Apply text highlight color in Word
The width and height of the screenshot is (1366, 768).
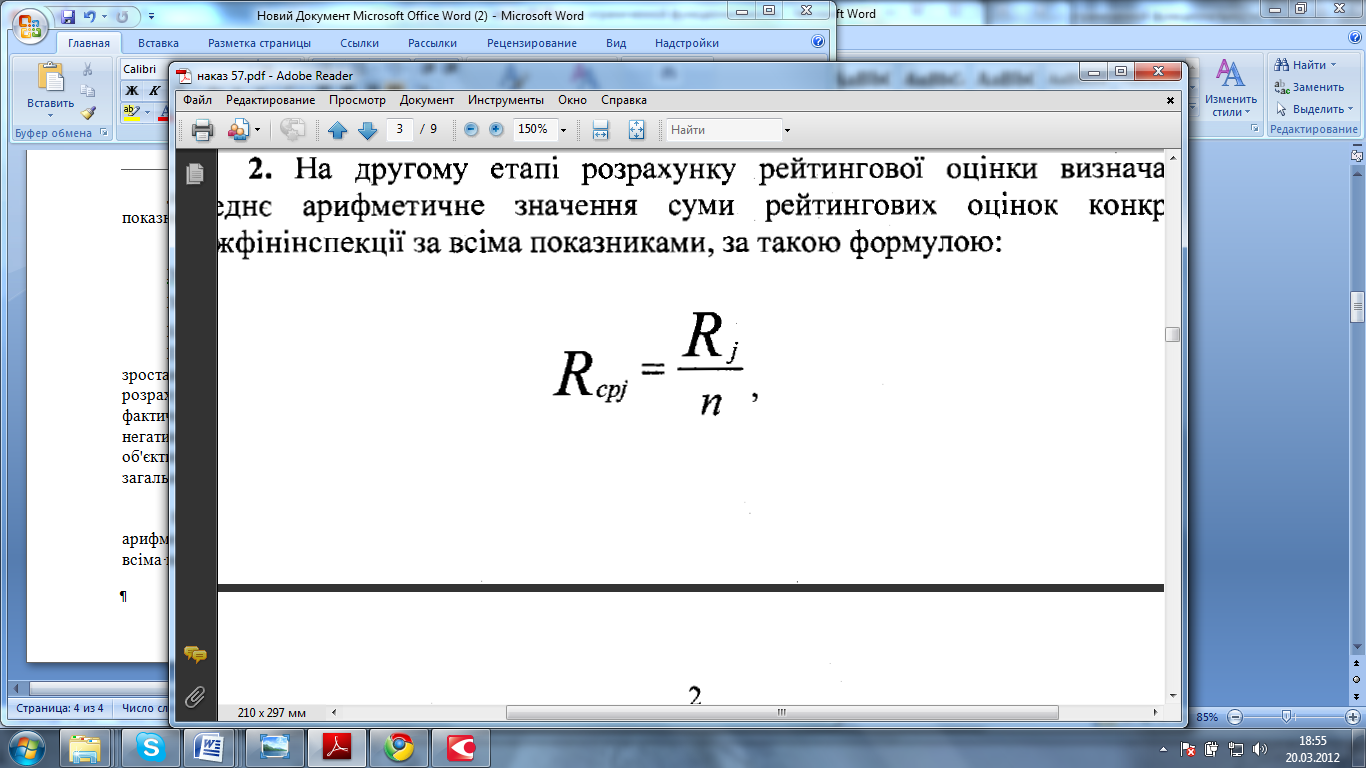(x=131, y=113)
